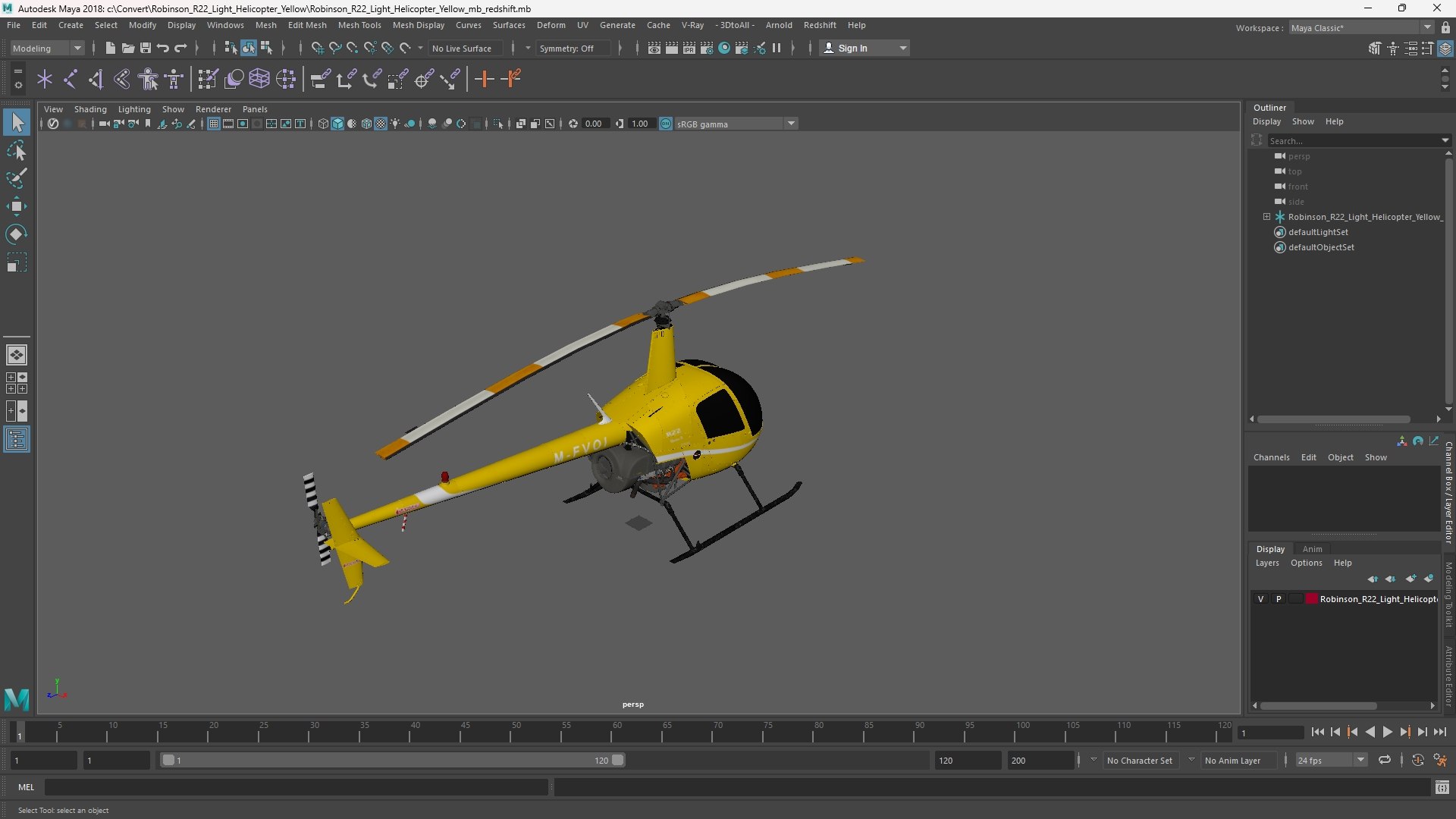Click the Quick Rig character shelf icon
The height and width of the screenshot is (819, 1456).
tap(149, 79)
